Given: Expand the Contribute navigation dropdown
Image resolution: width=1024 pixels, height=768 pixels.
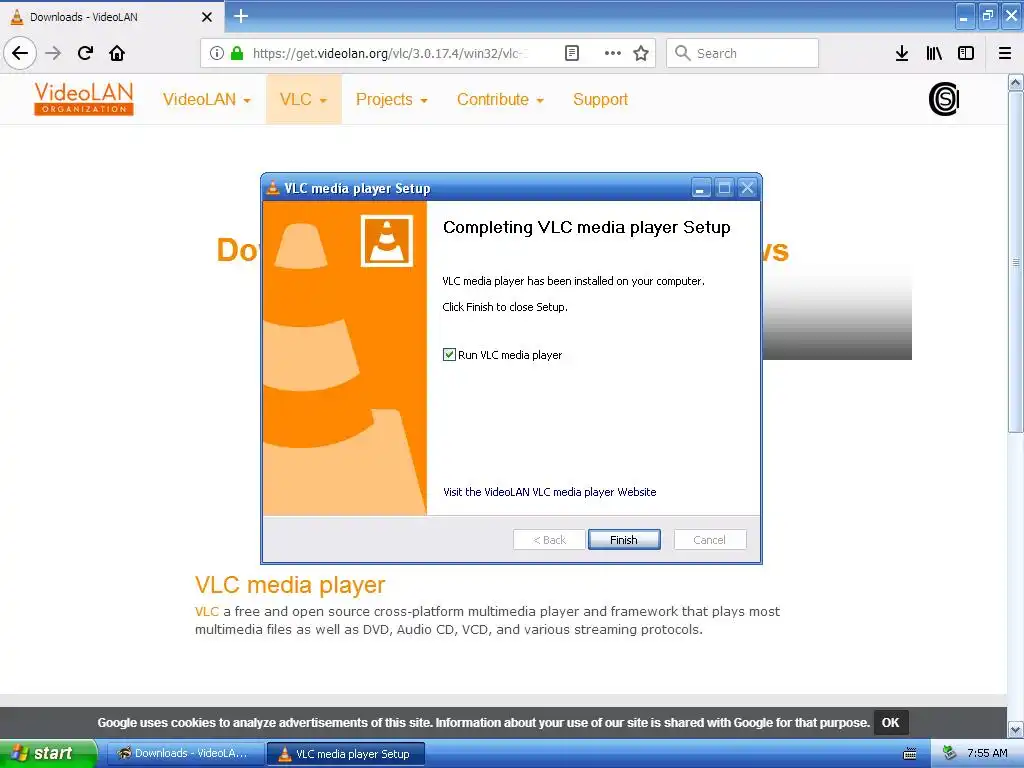Looking at the screenshot, I should (500, 99).
